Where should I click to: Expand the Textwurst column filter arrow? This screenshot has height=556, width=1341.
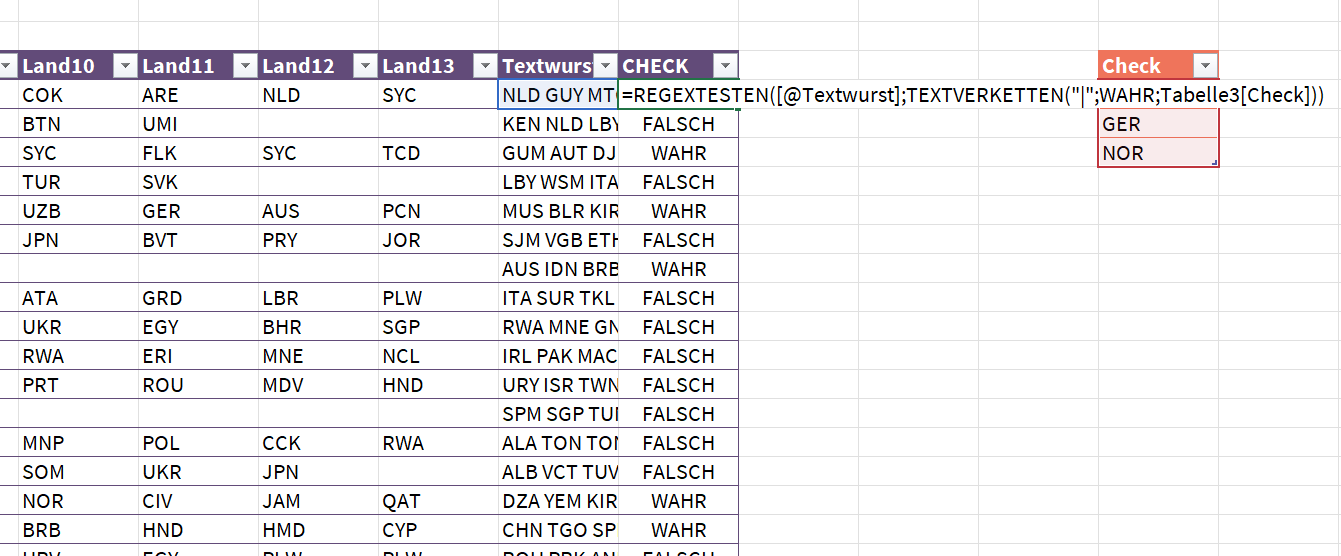(605, 67)
